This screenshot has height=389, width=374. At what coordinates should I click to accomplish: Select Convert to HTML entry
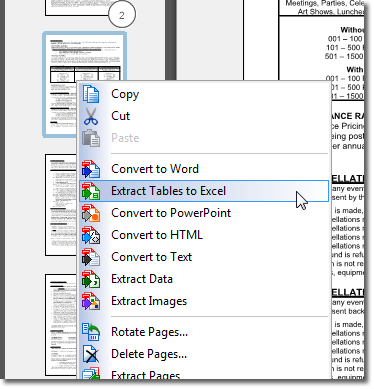tap(204, 235)
